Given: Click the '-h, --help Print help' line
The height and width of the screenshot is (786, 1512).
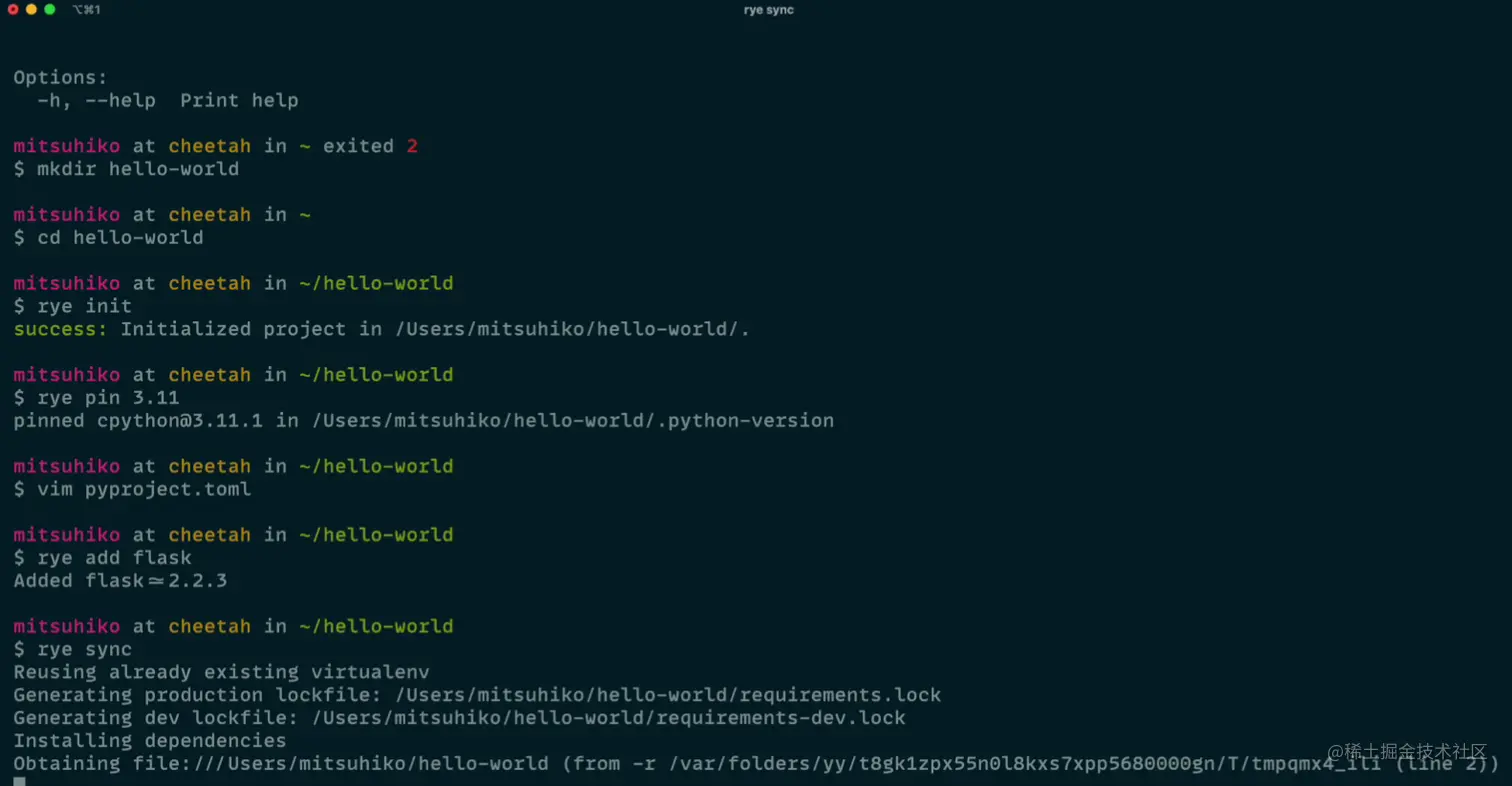Looking at the screenshot, I should tap(168, 100).
